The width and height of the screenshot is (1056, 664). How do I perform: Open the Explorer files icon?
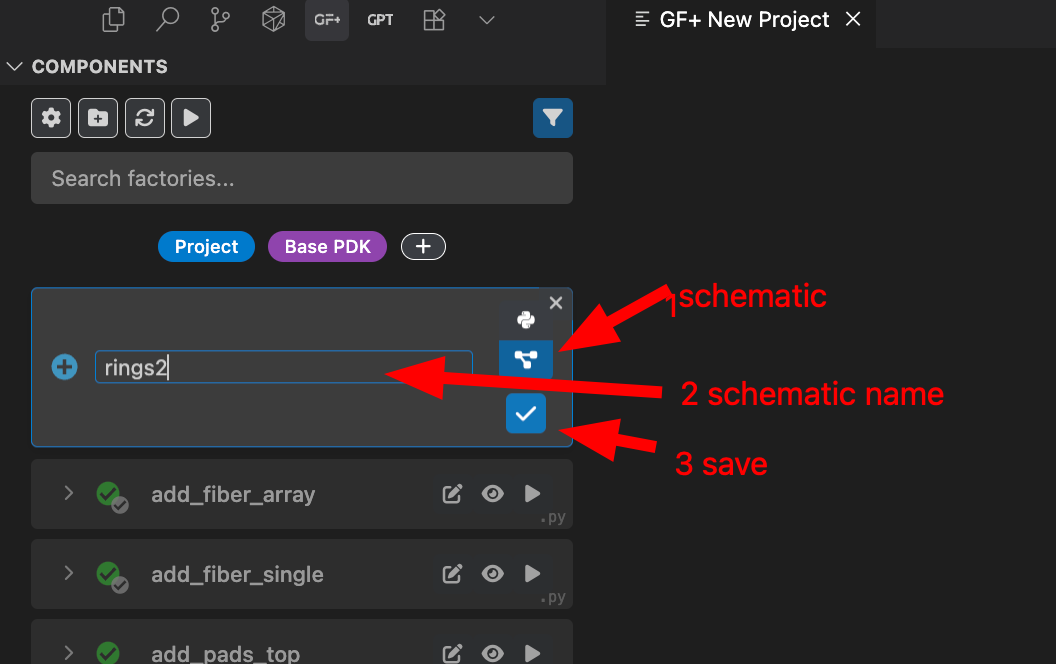[115, 20]
